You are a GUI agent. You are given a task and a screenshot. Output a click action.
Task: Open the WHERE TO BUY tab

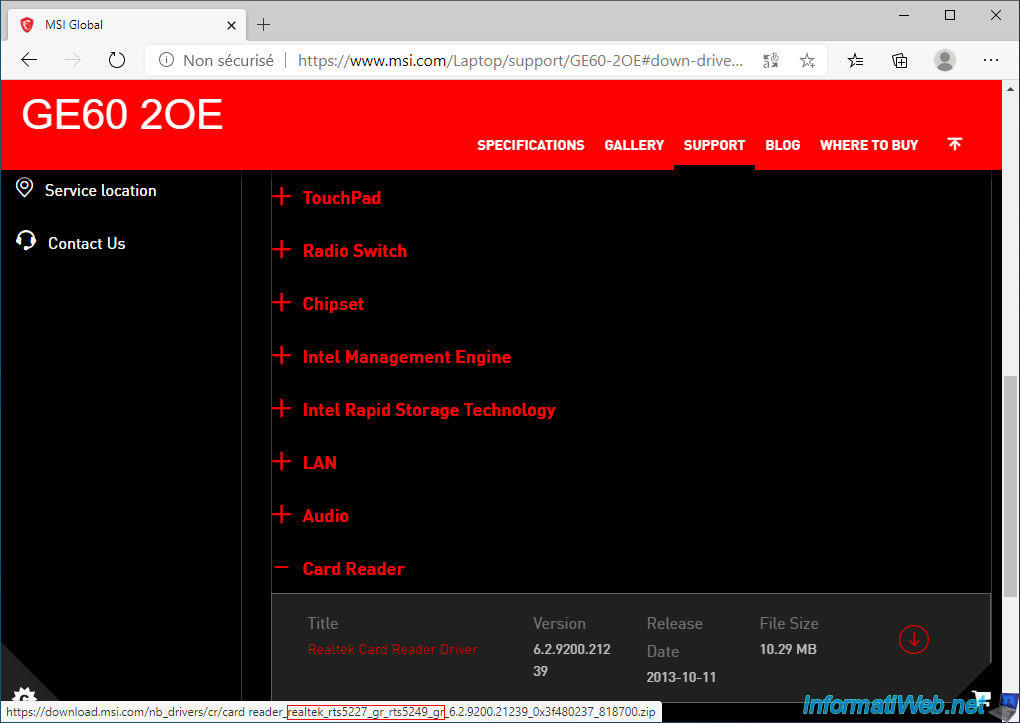coord(869,145)
